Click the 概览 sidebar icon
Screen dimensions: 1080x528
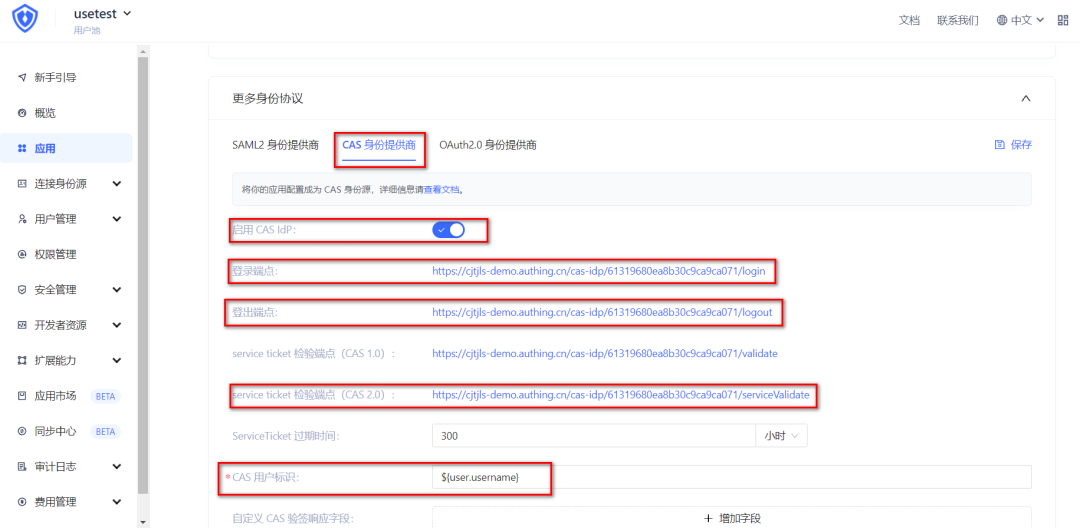click(22, 113)
